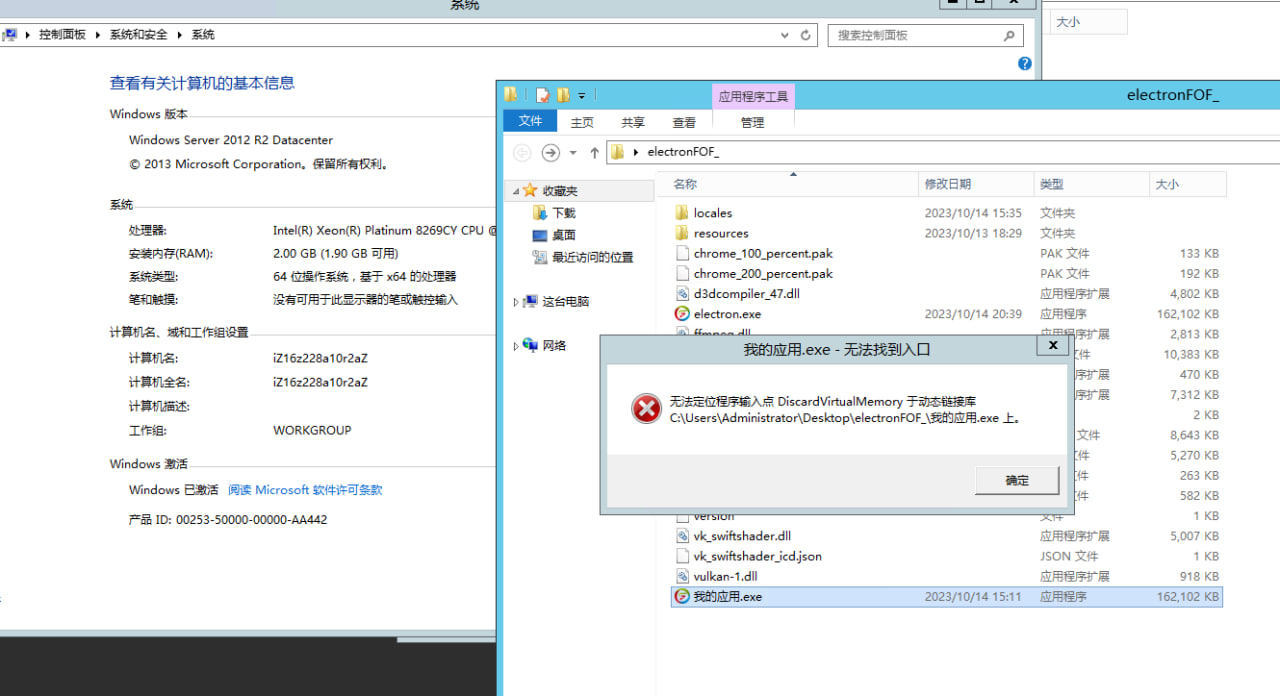Click the help question mark icon in 系统 window
1280x696 pixels.
(x=1024, y=63)
